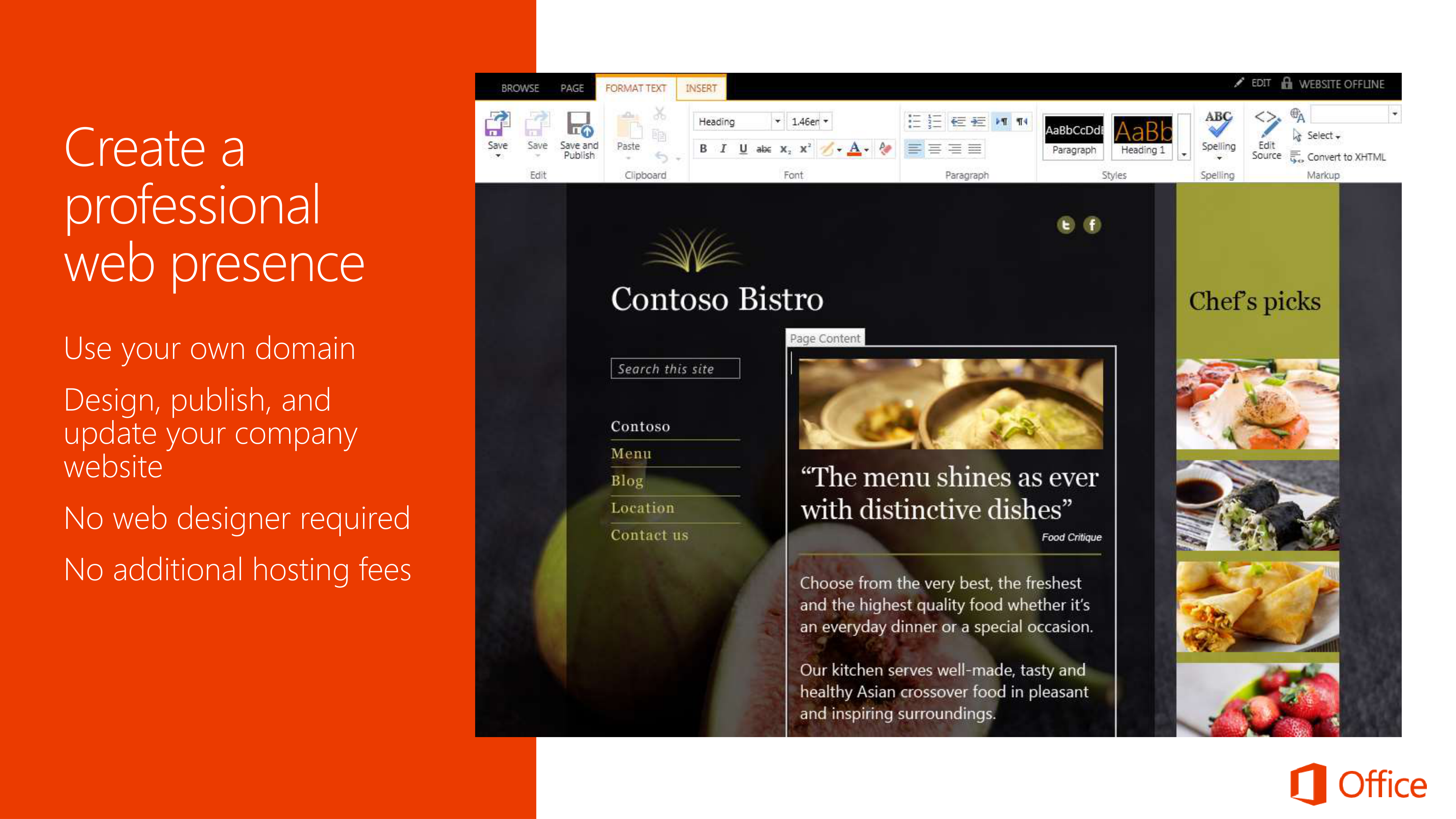This screenshot has width=1456, height=819.
Task: Click the Location navigation link
Action: 643,507
